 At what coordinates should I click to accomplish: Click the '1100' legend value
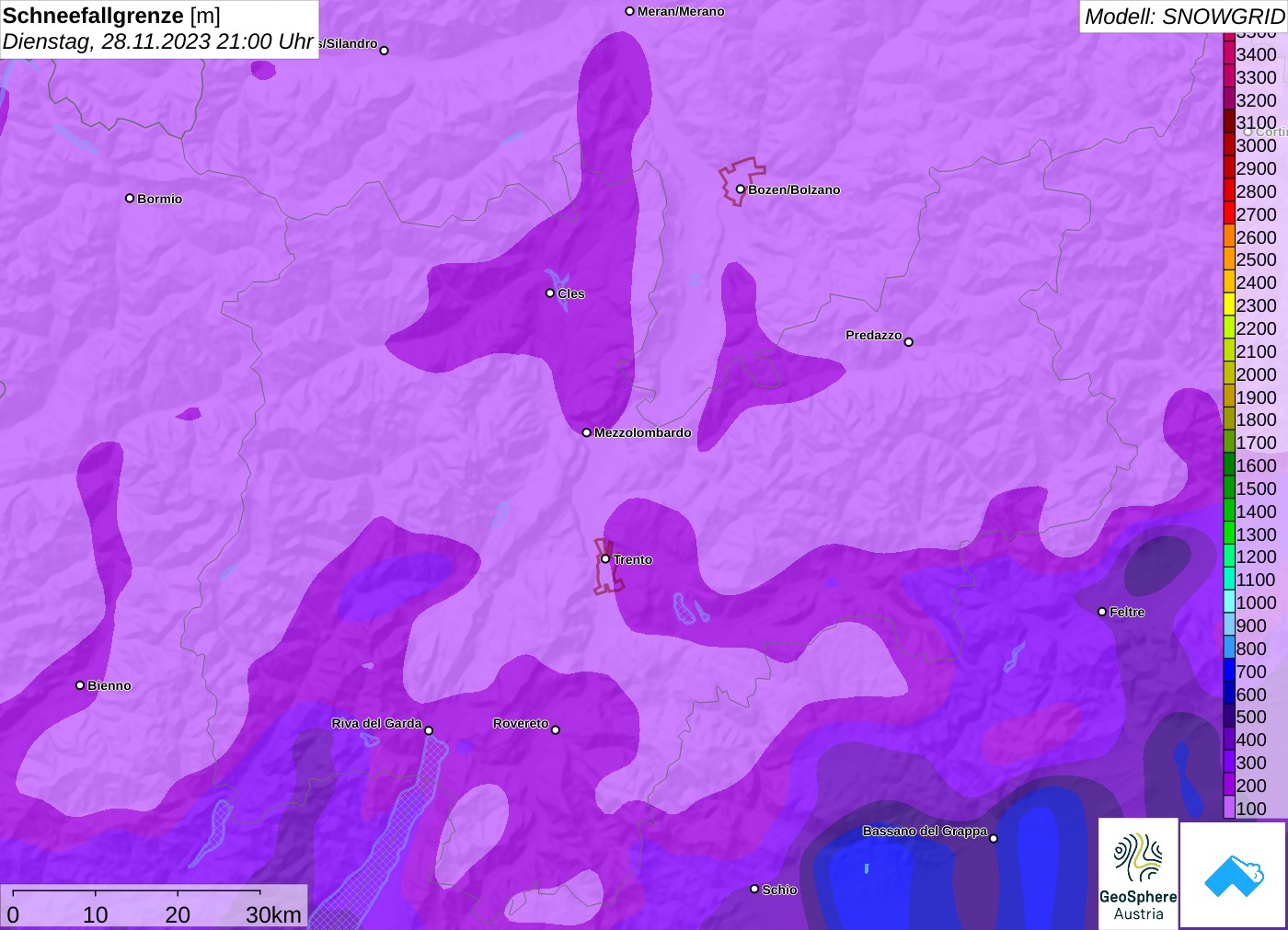coord(1257,580)
